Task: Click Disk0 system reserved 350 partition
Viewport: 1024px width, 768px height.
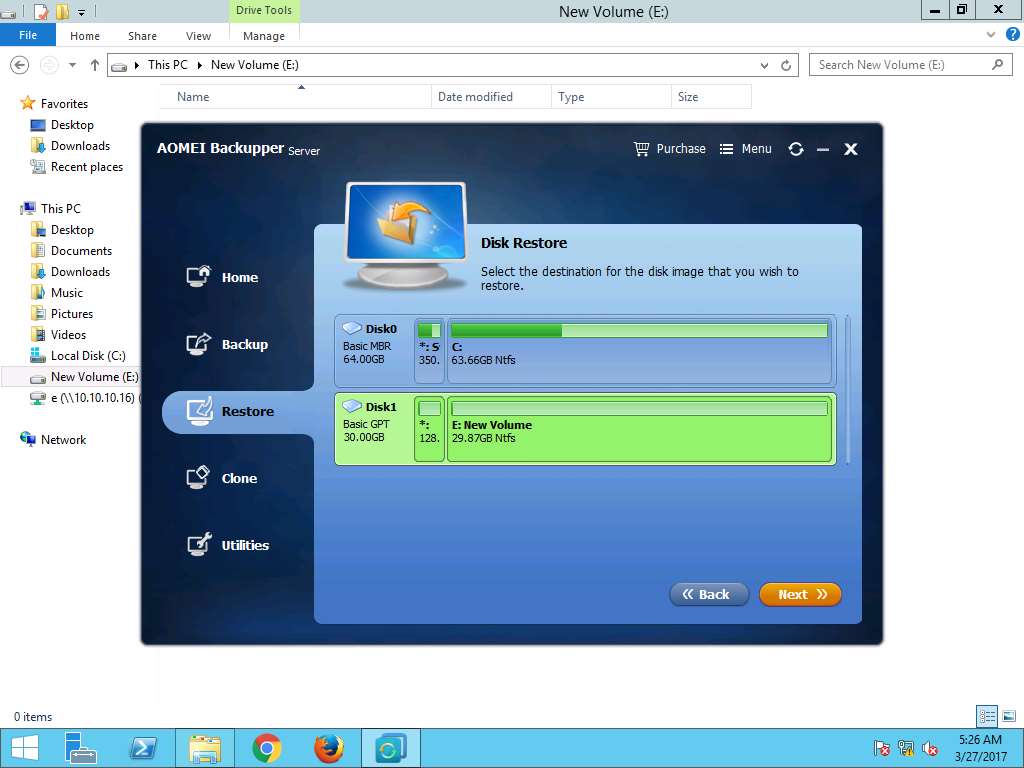Action: pos(429,350)
